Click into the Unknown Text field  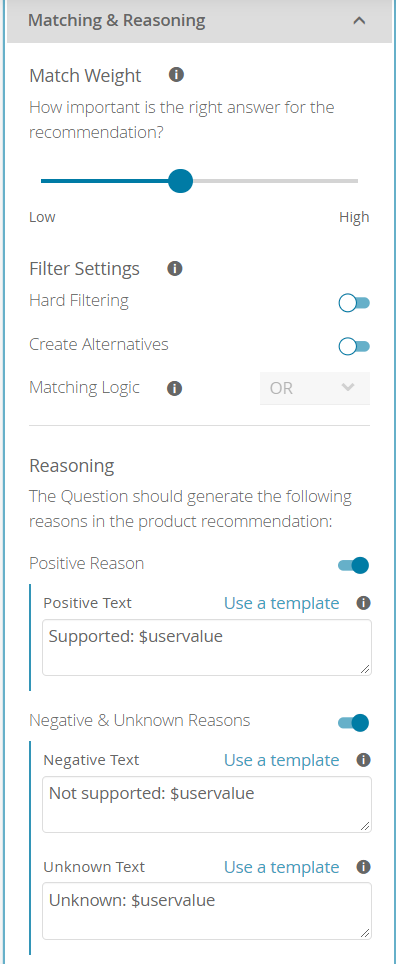point(207,911)
